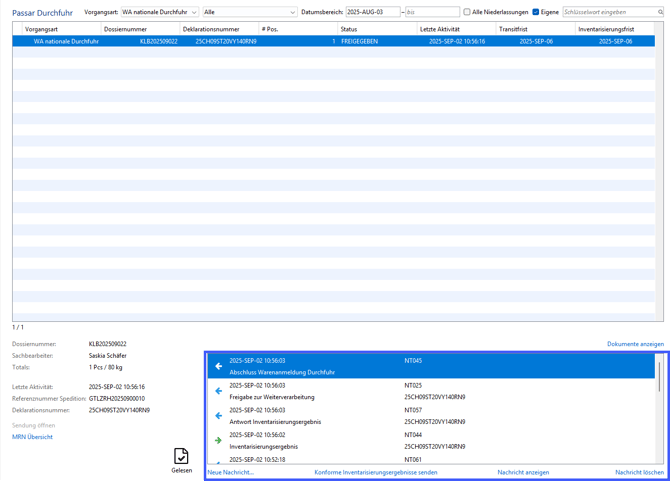670x481 pixels.
Task: Click the blue arrow icon of Freigabe zur Weiterverarbeitung
Action: coord(218,391)
